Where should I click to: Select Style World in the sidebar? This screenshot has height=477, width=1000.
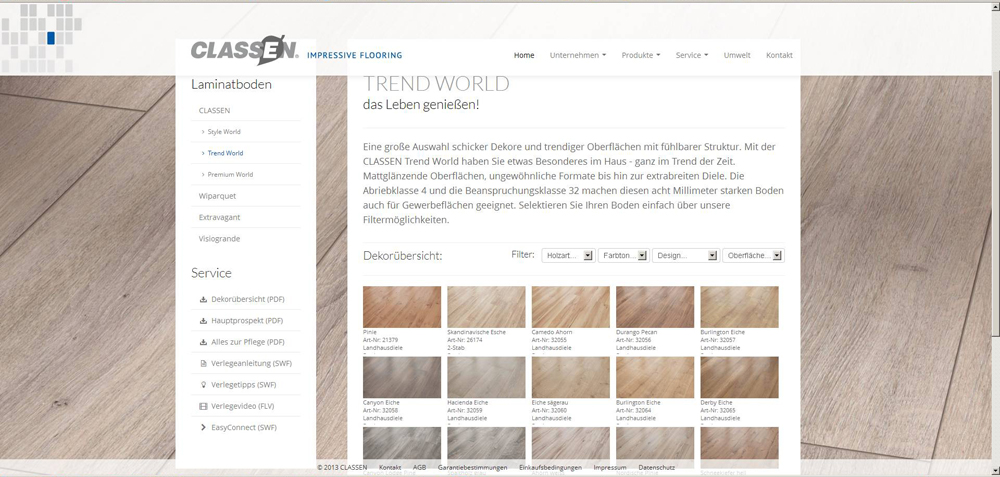[x=224, y=132]
